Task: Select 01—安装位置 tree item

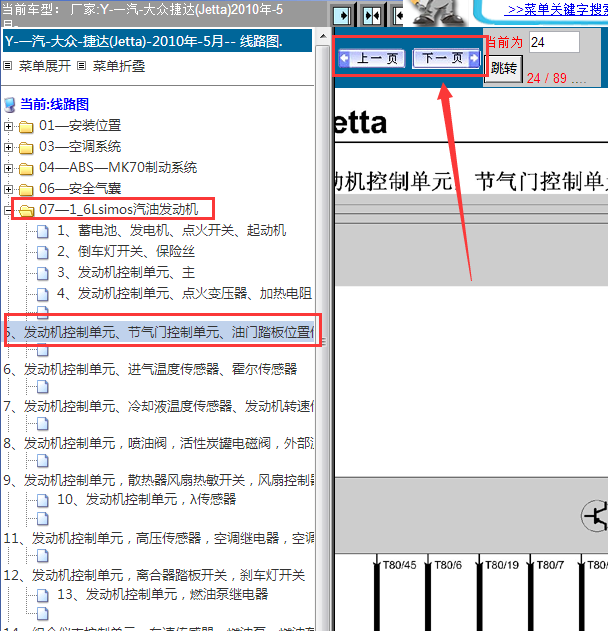Action: (x=80, y=126)
